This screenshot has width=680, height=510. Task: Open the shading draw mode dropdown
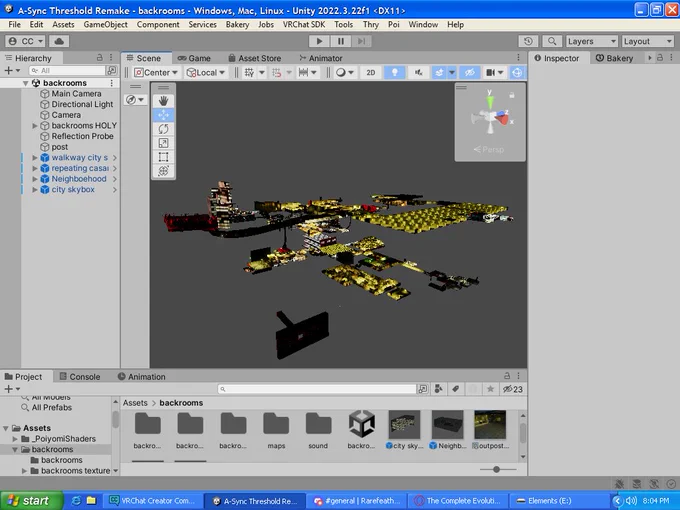tap(345, 72)
